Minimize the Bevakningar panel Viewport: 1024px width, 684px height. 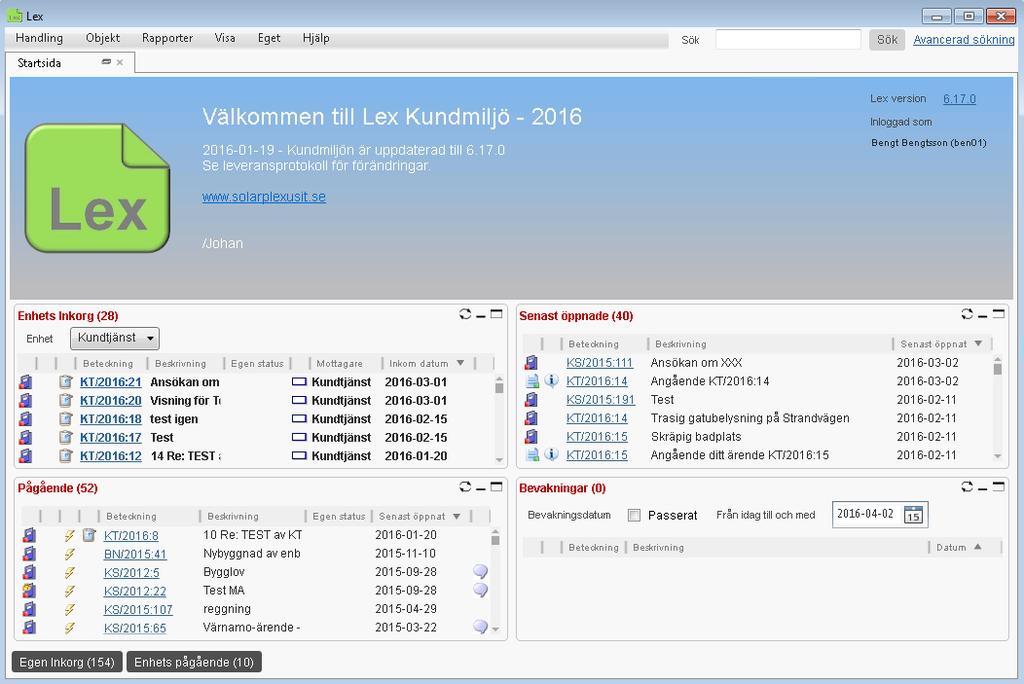point(983,488)
